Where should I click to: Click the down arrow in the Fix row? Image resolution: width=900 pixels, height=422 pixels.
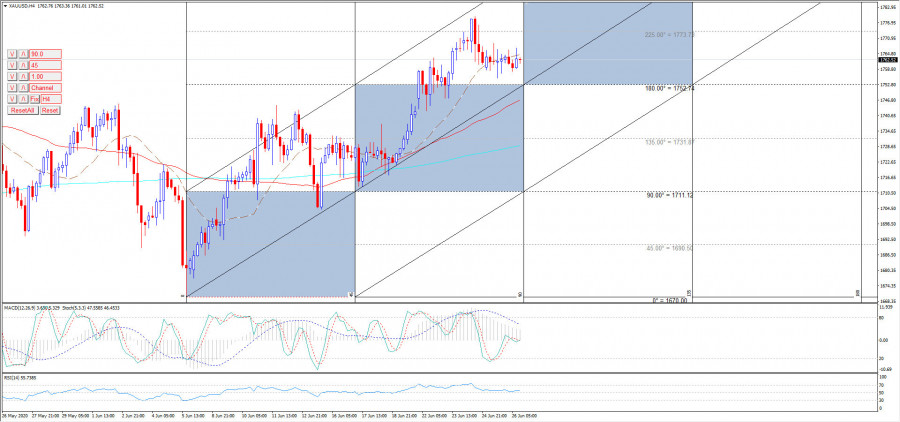[11, 99]
